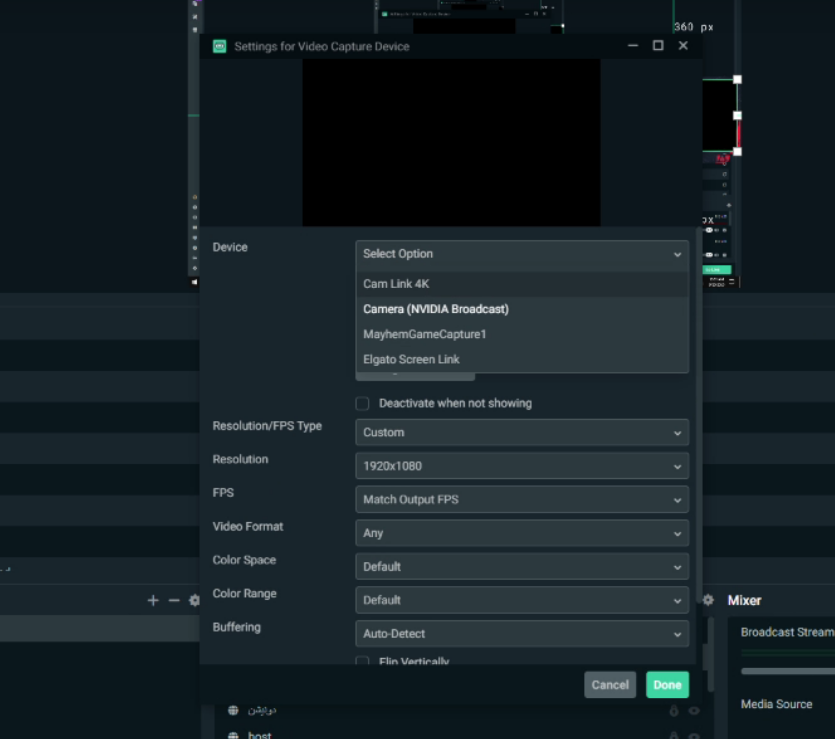Screen dimensions: 835x739
Task: Choose Camera (NVIDIA Broadcast) device option
Action: point(522,309)
